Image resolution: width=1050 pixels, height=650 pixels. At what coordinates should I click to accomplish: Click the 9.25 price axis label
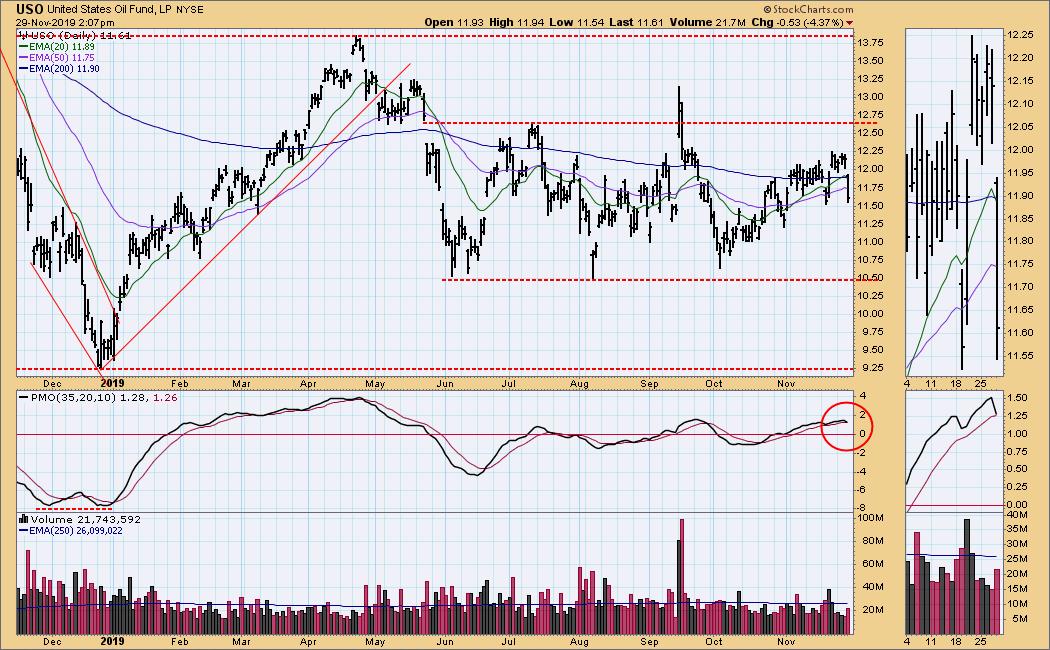[x=870, y=368]
